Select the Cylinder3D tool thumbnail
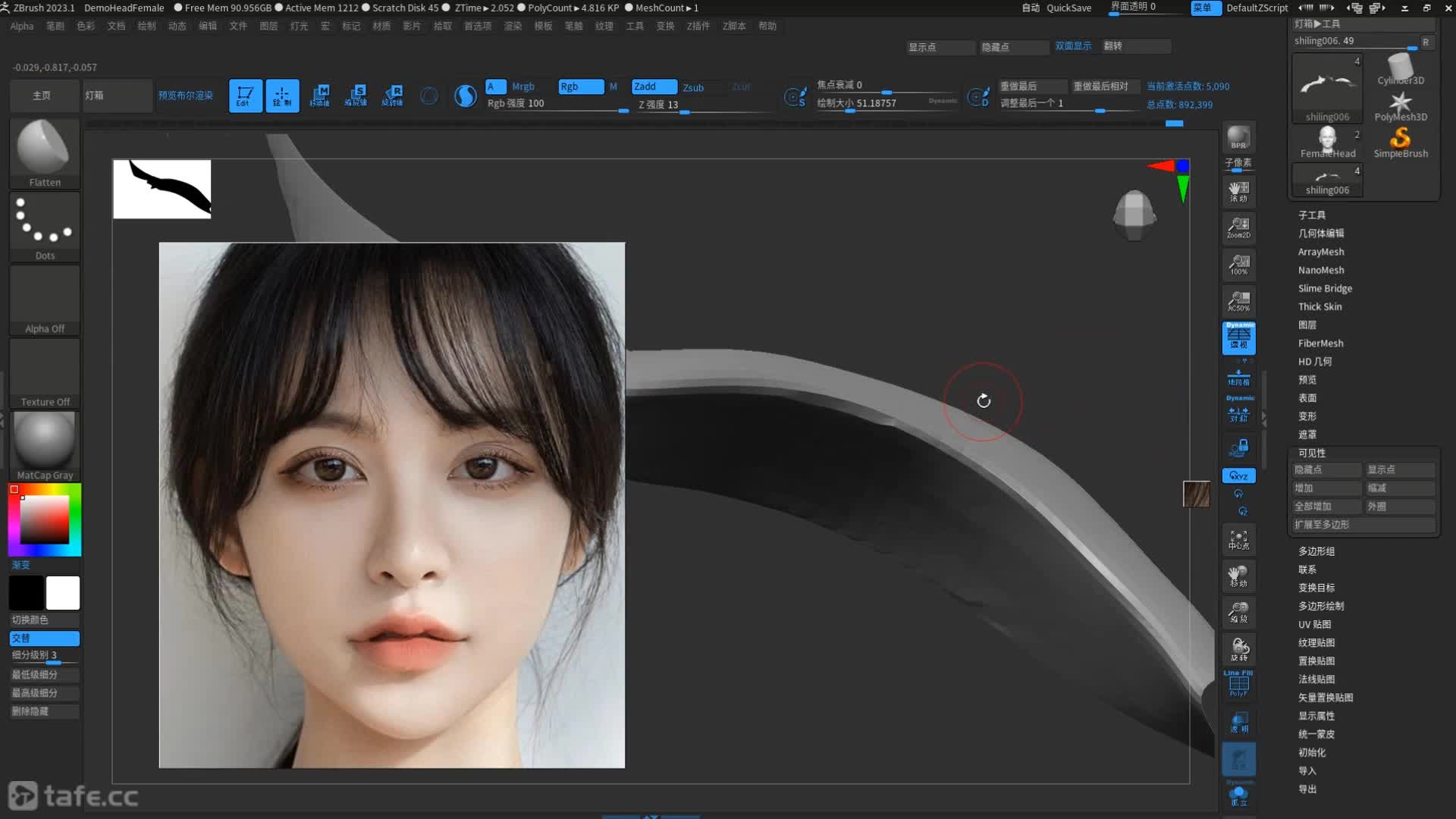 1401,70
